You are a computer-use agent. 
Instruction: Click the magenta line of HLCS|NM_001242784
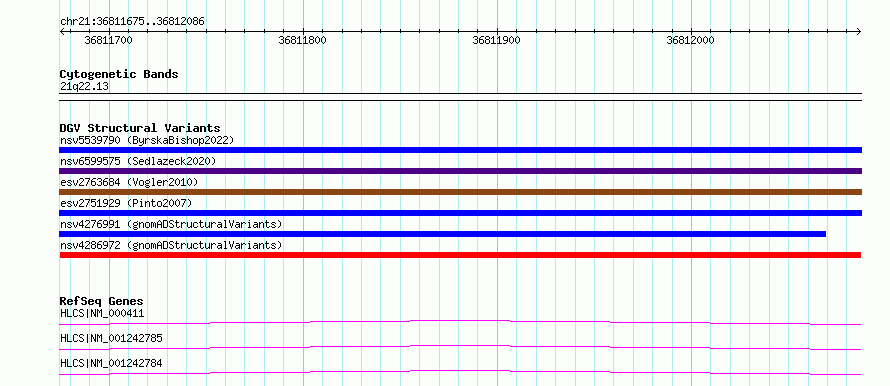point(460,372)
